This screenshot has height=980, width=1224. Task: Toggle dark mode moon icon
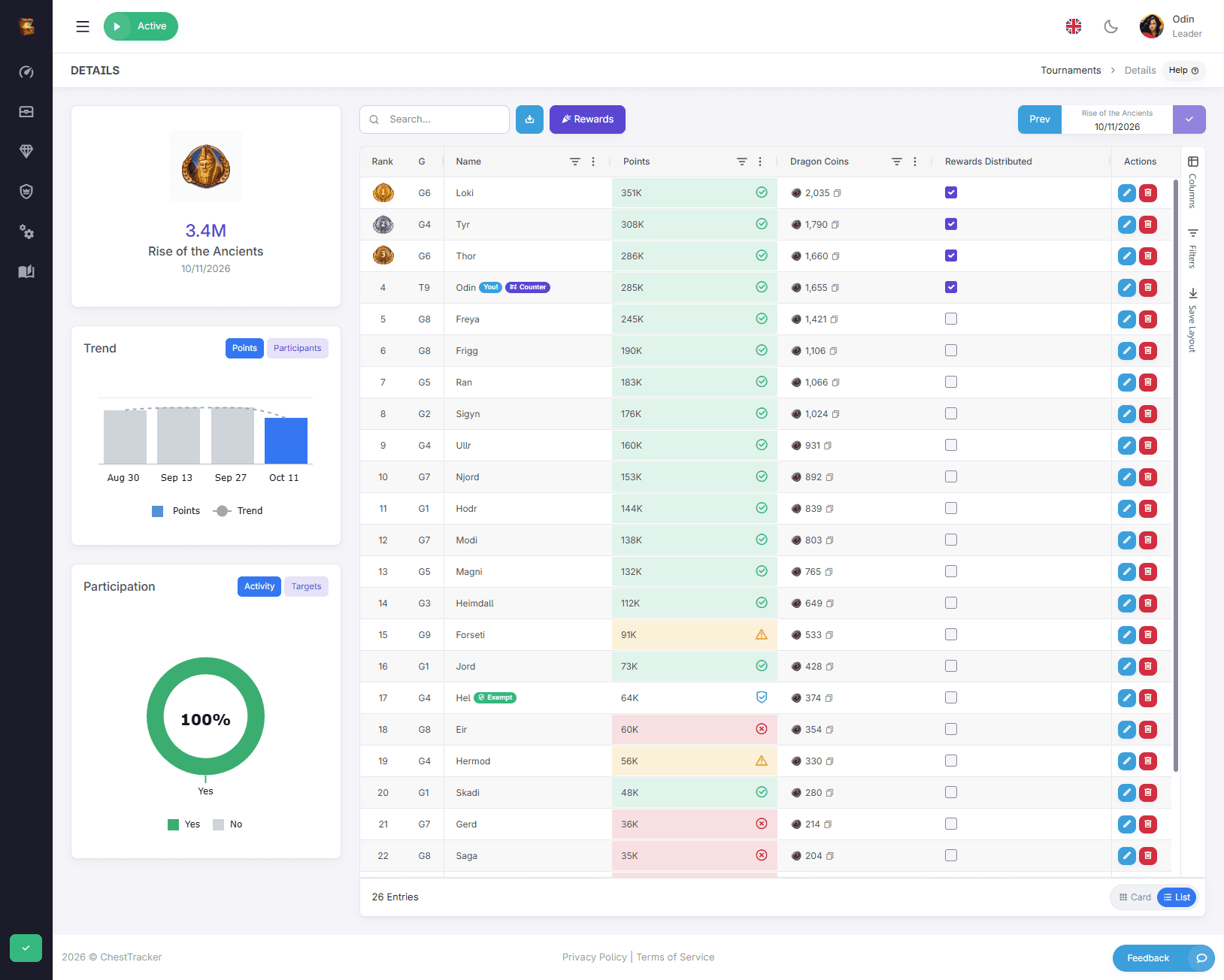tap(1110, 26)
